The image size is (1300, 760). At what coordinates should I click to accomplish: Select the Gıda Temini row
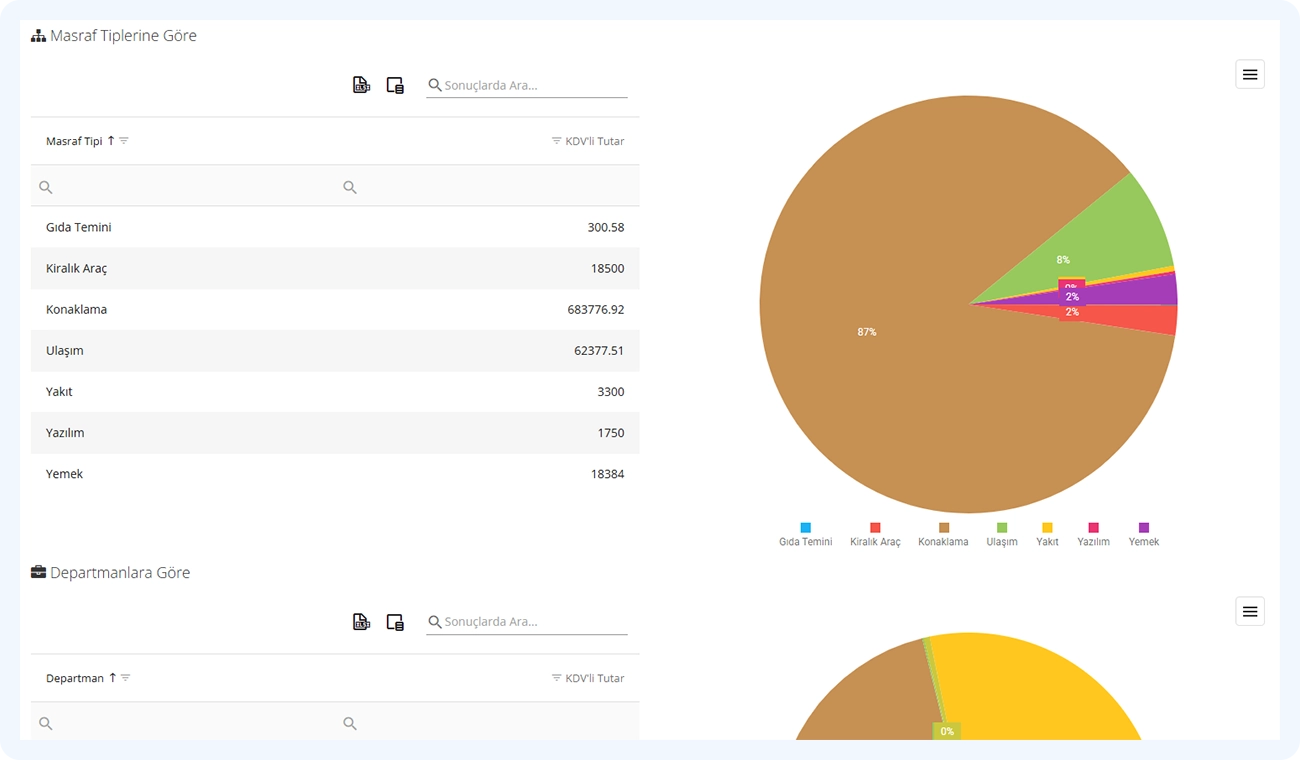point(335,227)
